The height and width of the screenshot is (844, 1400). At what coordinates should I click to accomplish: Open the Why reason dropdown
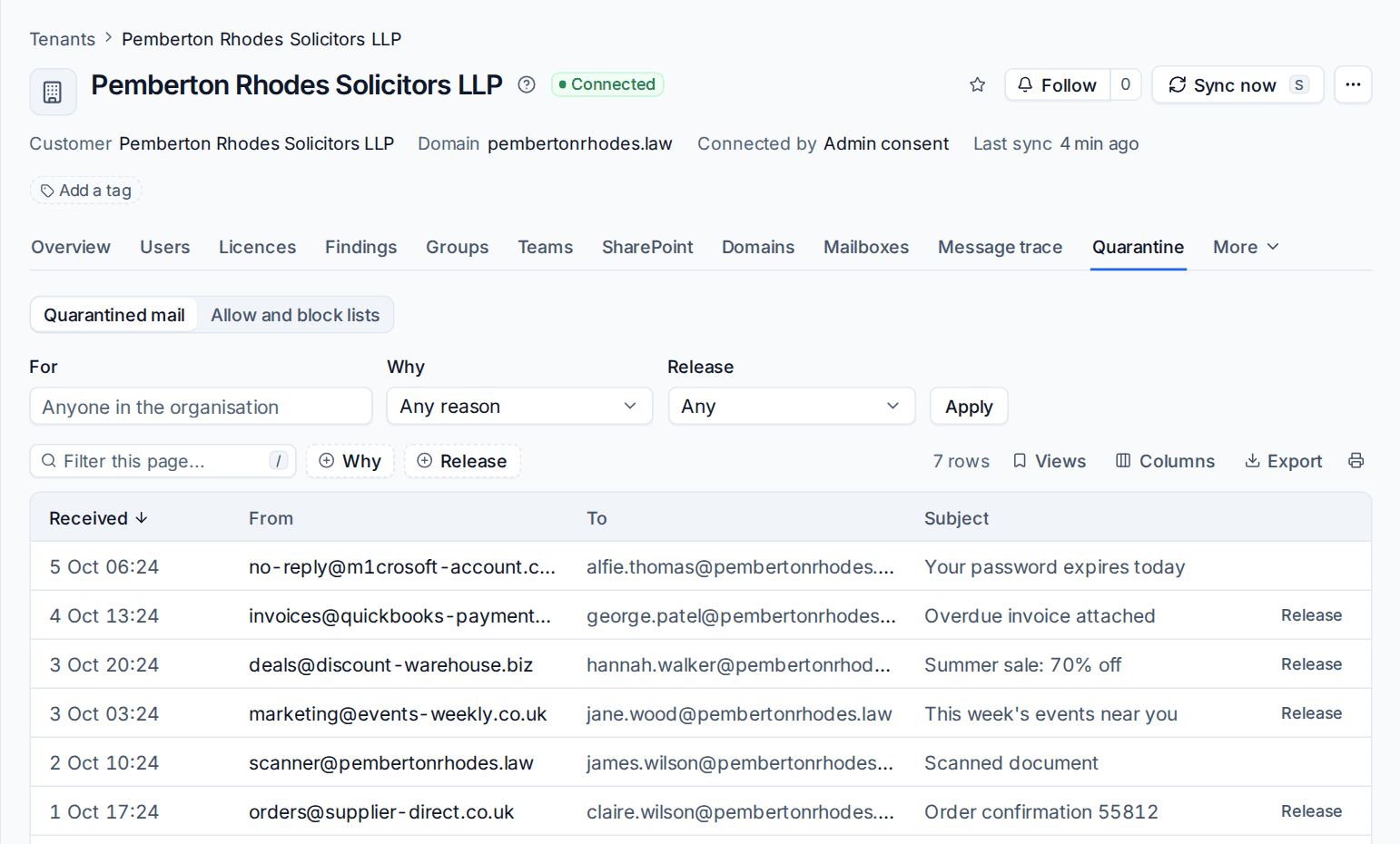click(x=519, y=407)
